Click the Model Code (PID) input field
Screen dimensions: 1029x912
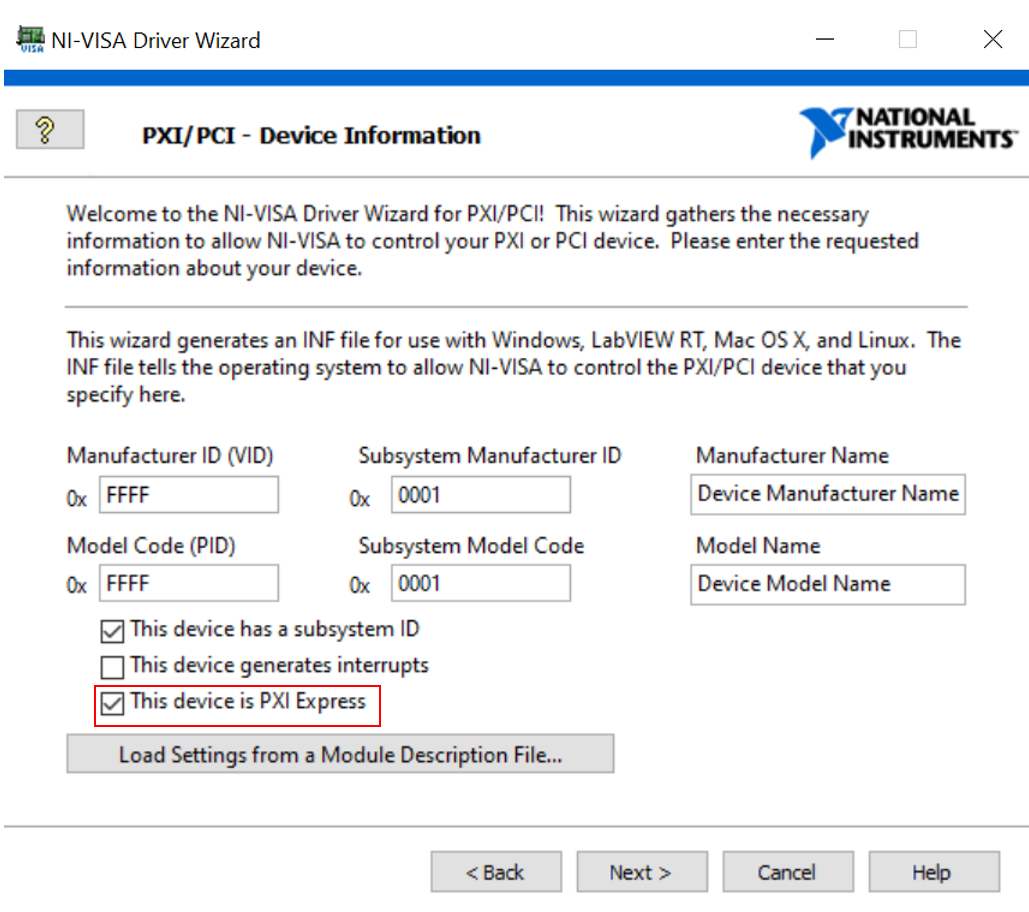[x=189, y=583]
